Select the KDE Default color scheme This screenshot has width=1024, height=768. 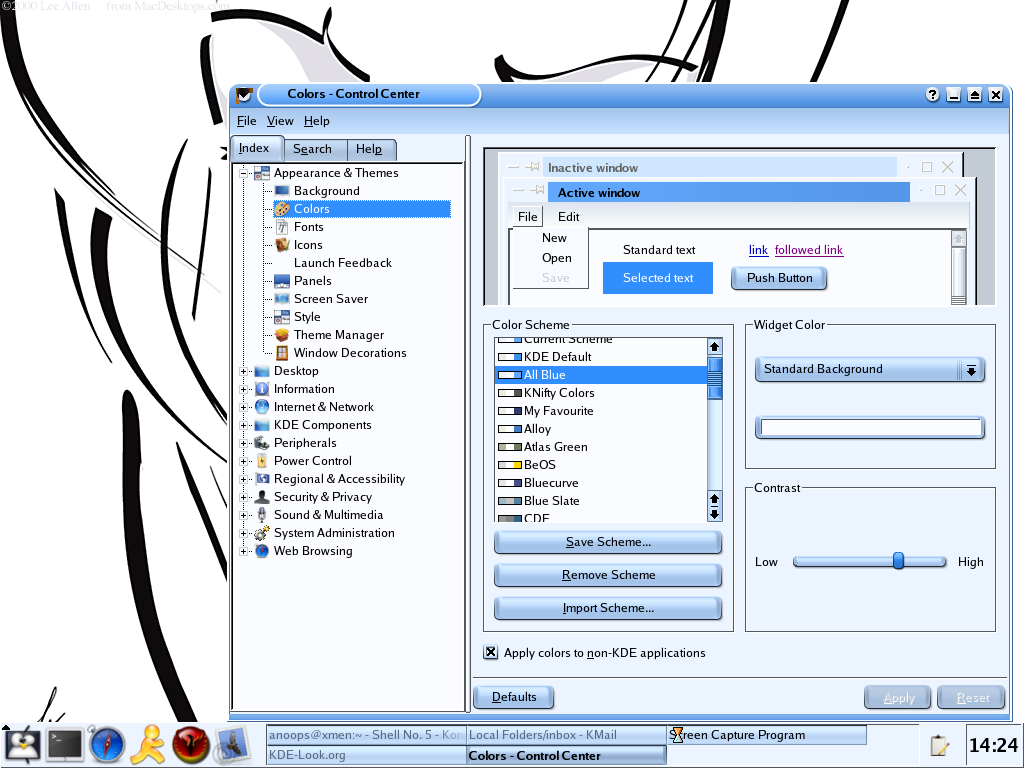[601, 357]
